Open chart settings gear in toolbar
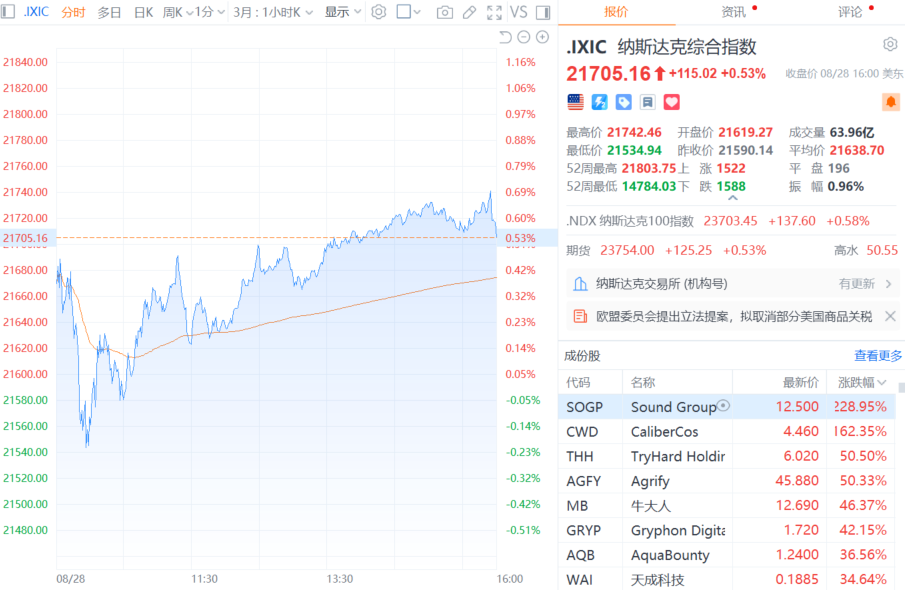905x590 pixels. [379, 12]
